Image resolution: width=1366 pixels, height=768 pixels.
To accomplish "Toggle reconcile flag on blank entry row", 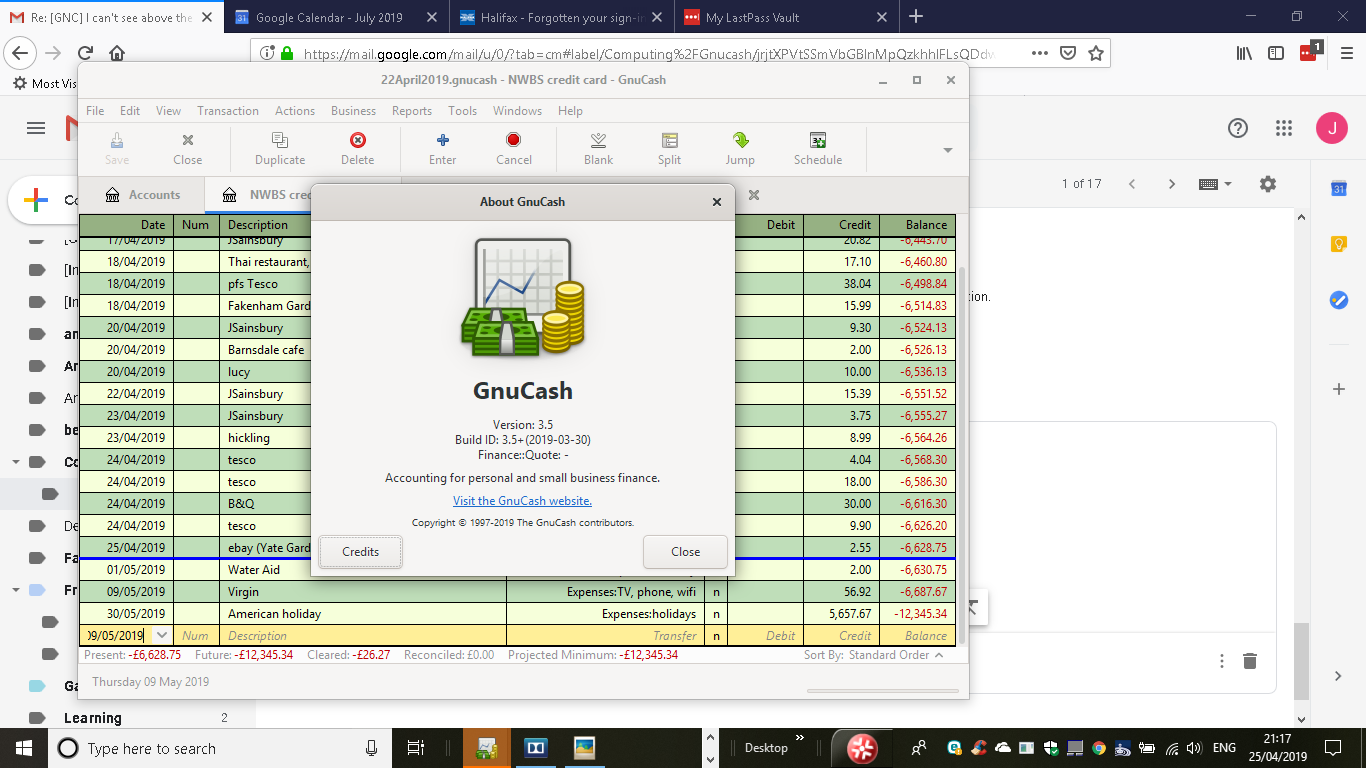I will pyautogui.click(x=716, y=636).
